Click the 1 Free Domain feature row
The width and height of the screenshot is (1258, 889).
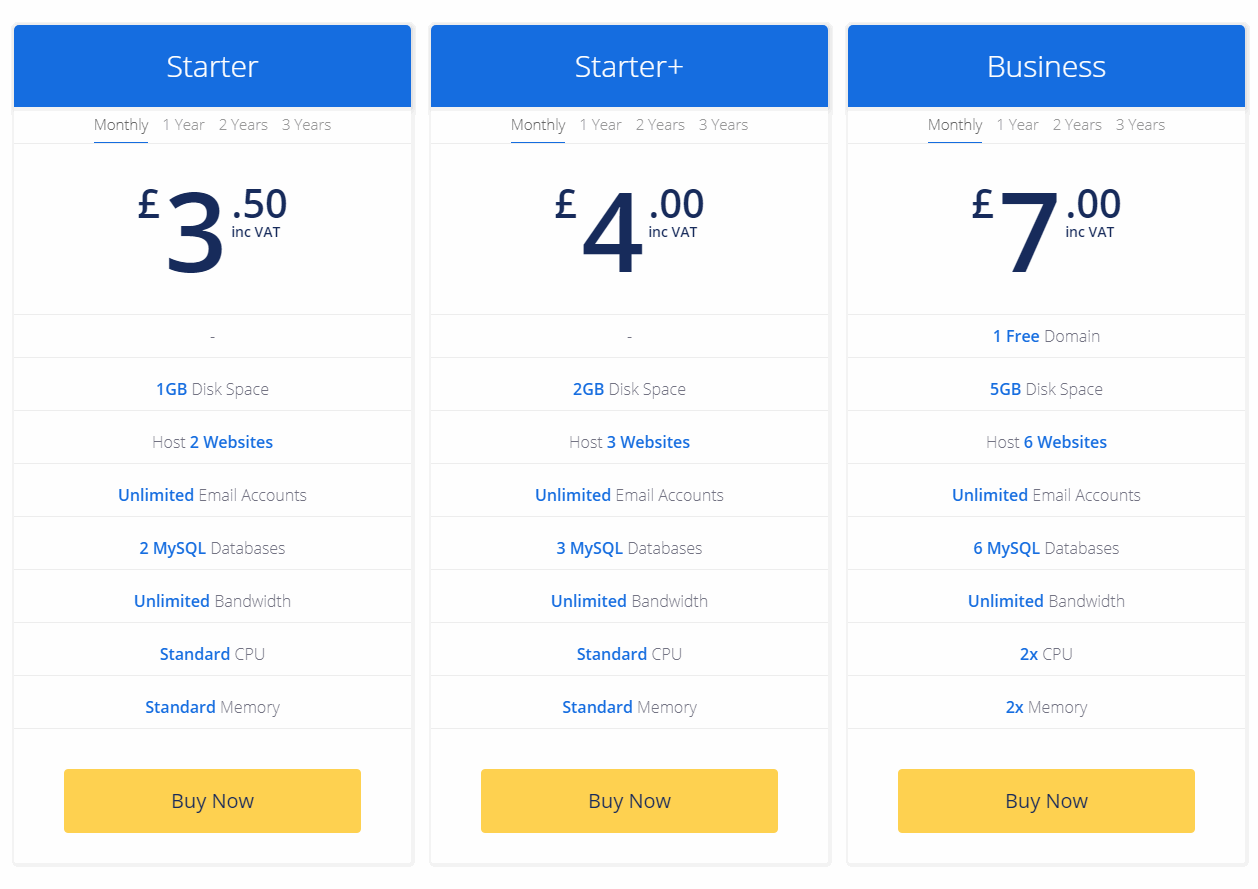coord(1046,336)
